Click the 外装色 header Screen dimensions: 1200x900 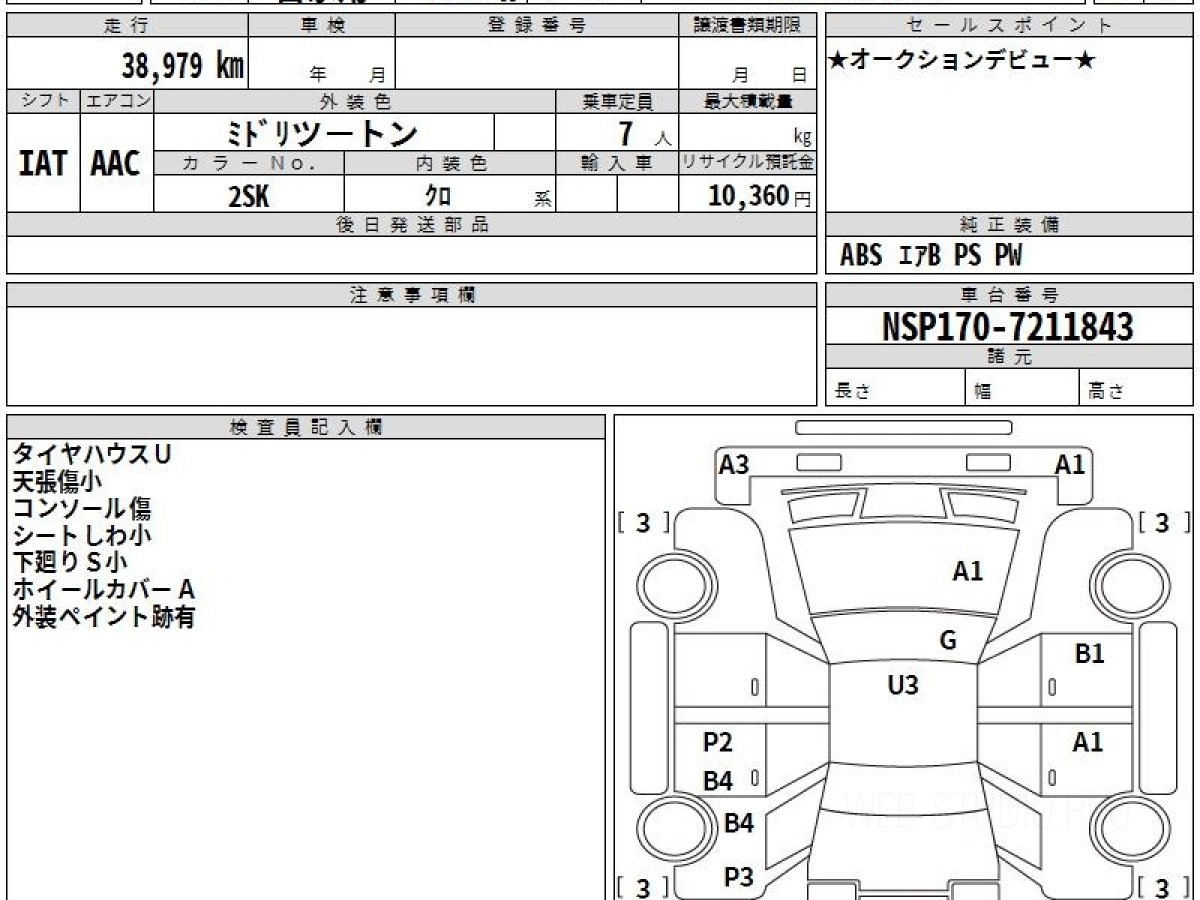355,101
